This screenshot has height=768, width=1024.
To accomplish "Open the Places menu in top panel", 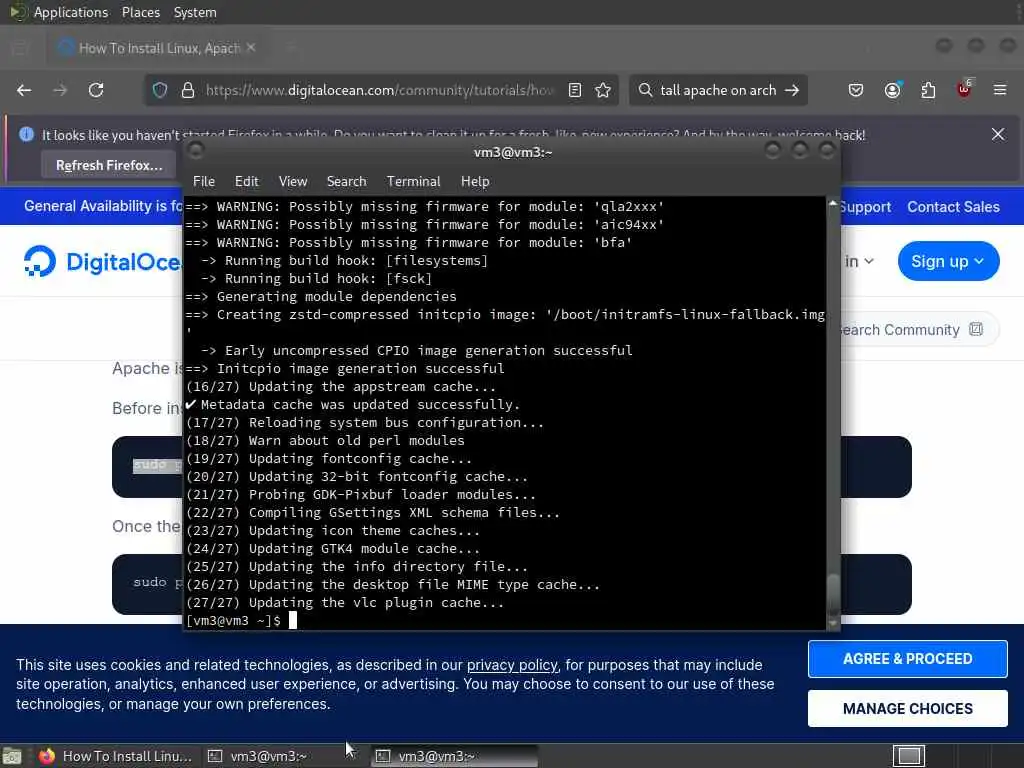I will [x=141, y=12].
